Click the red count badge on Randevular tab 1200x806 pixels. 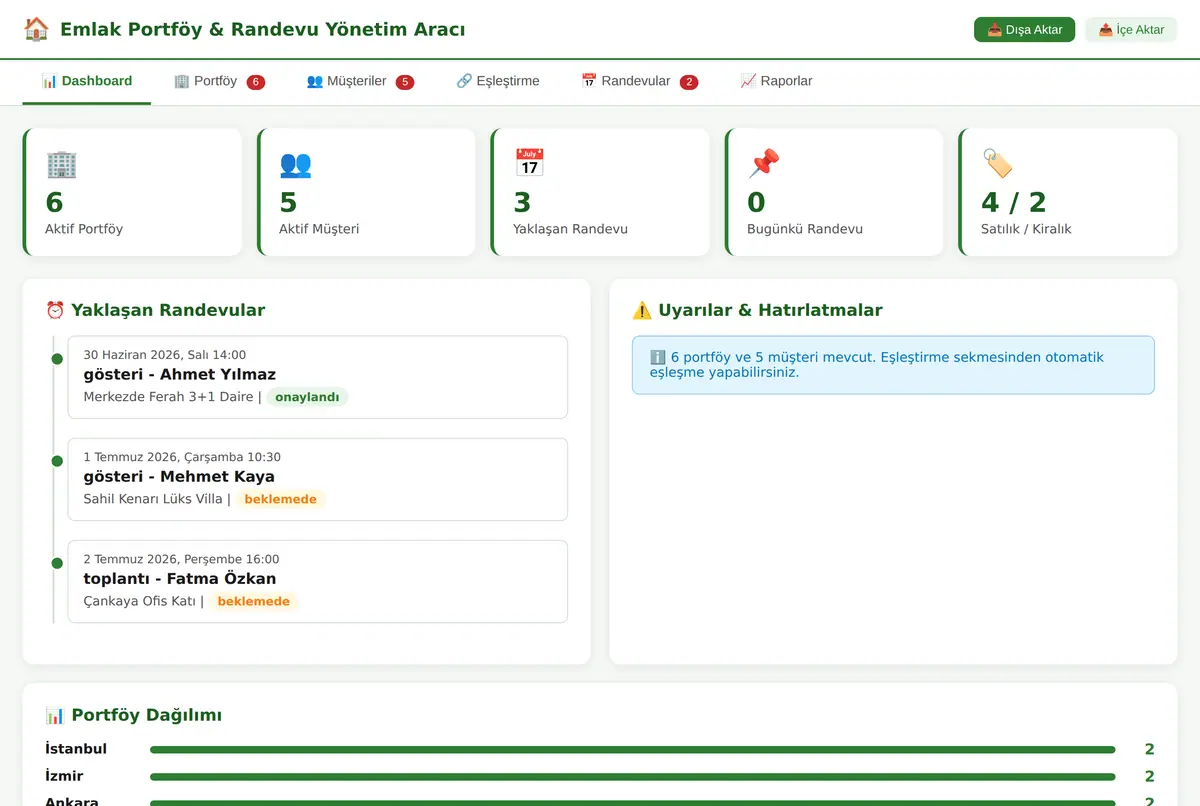coord(689,82)
